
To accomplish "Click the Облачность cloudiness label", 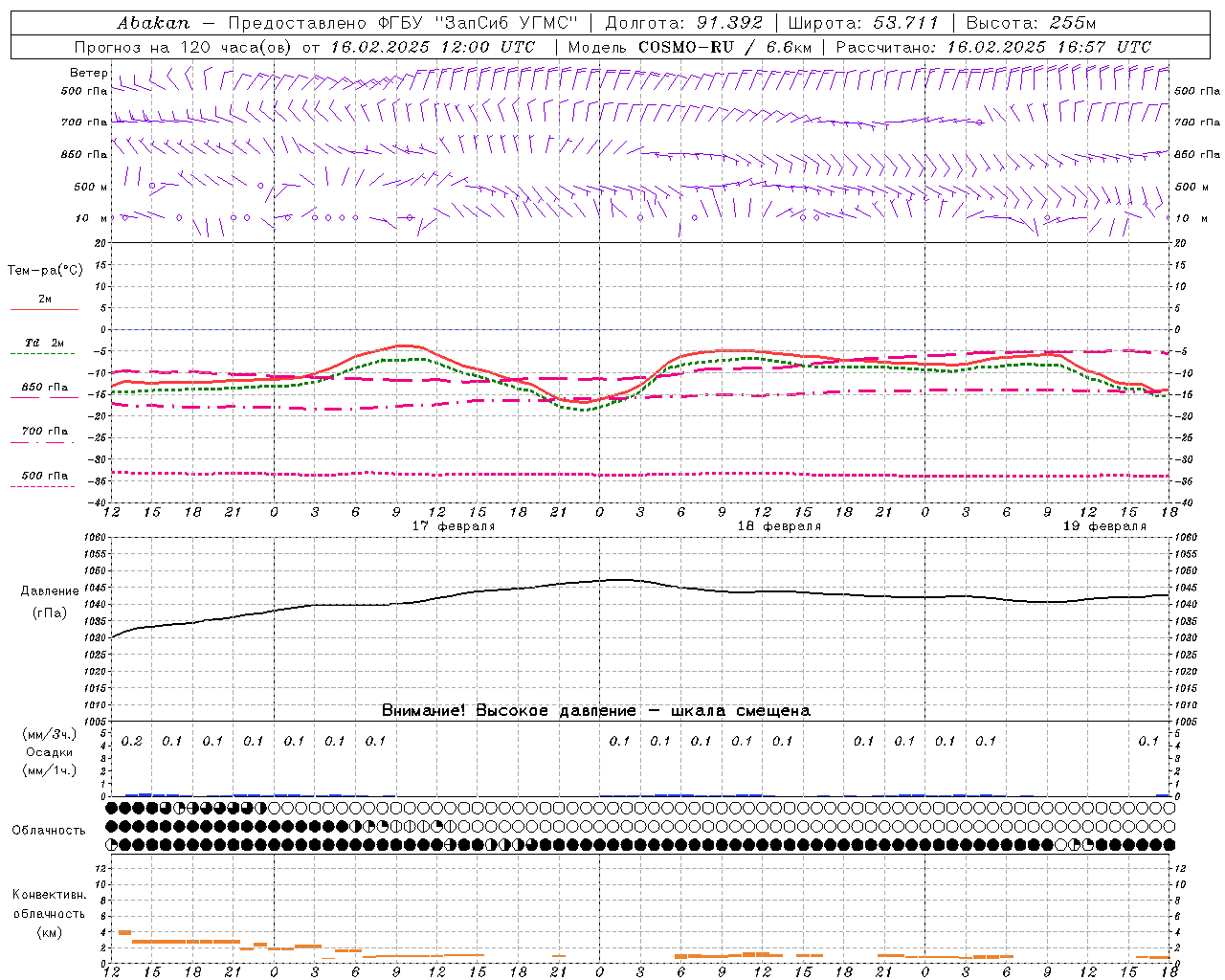I will click(x=49, y=830).
